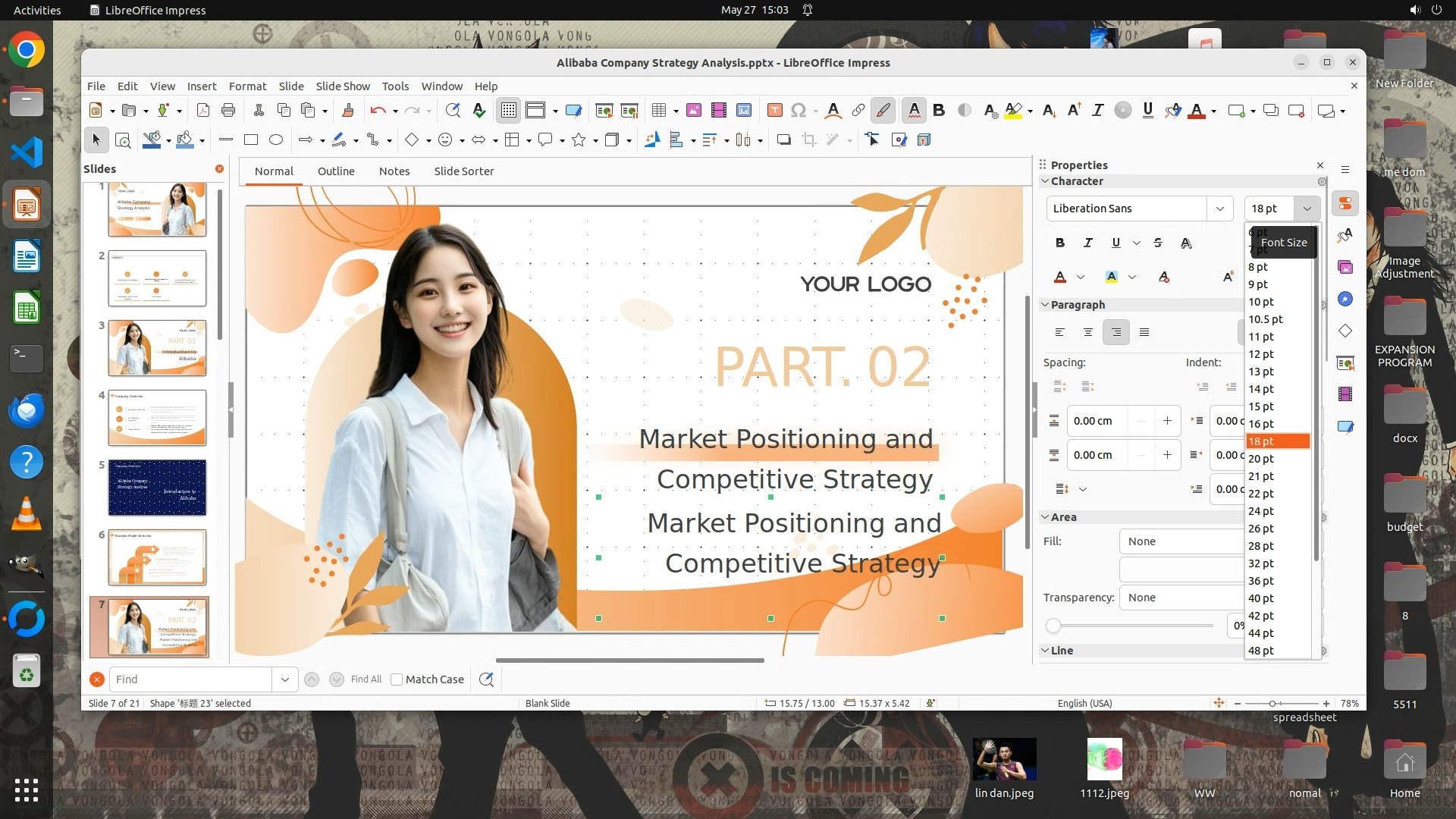Screen dimensions: 1456x819
Task: Toggle the Display Grid icon
Action: pos(508,111)
